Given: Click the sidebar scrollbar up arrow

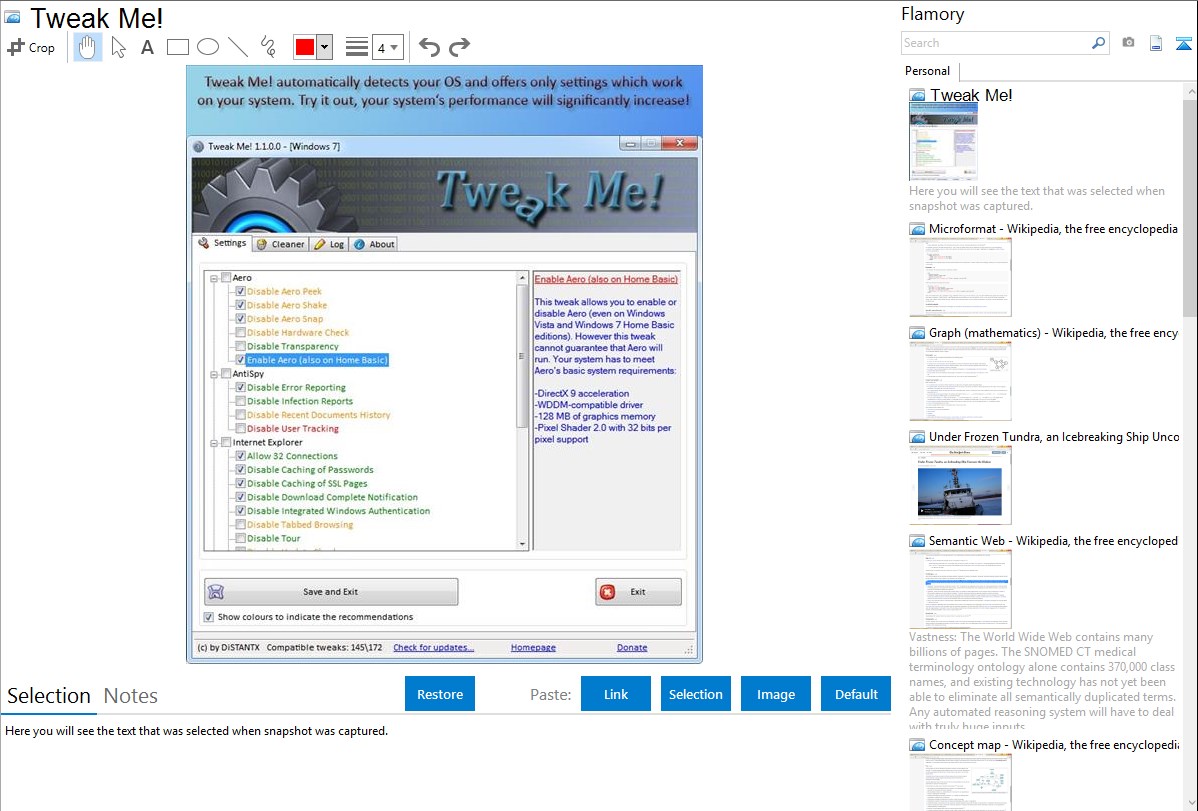Looking at the screenshot, I should [1190, 92].
